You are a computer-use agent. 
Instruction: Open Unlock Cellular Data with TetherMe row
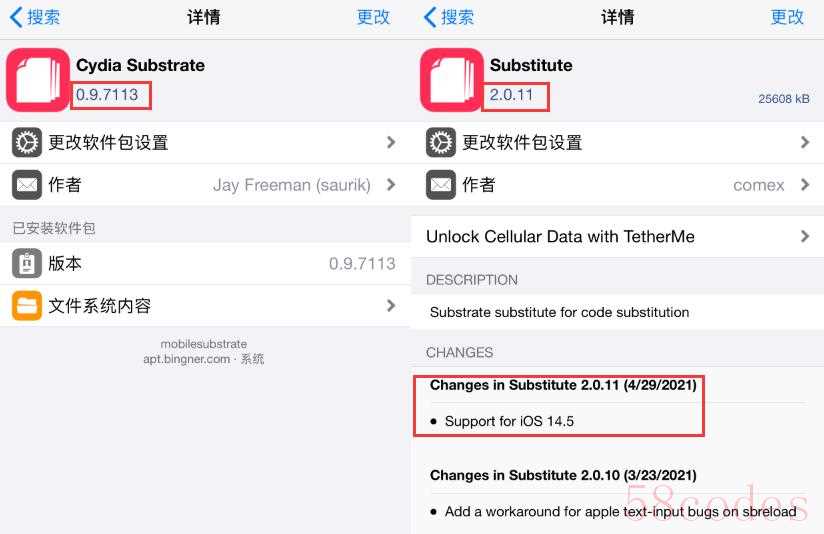coord(617,237)
